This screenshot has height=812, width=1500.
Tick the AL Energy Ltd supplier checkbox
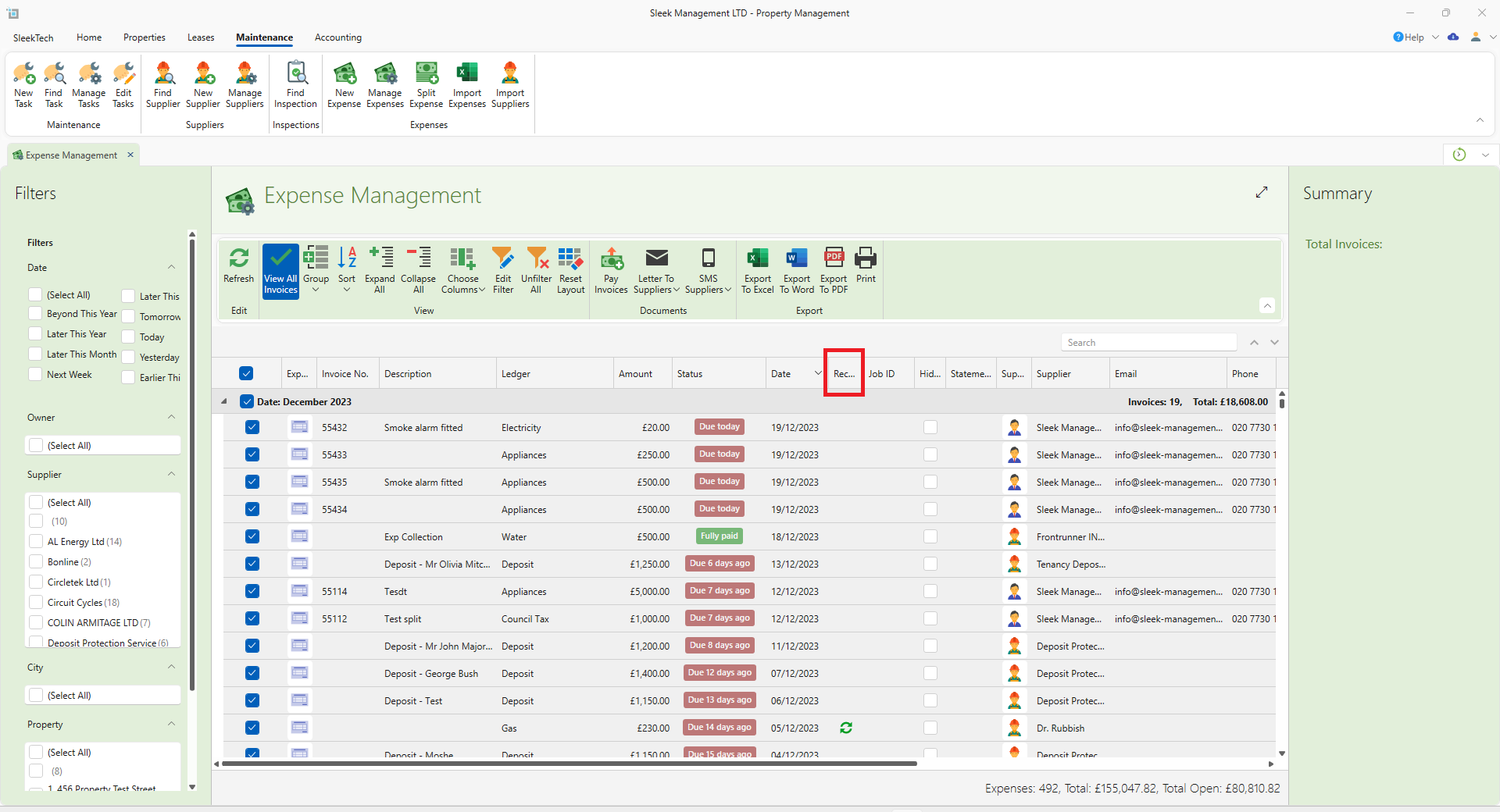coord(36,542)
